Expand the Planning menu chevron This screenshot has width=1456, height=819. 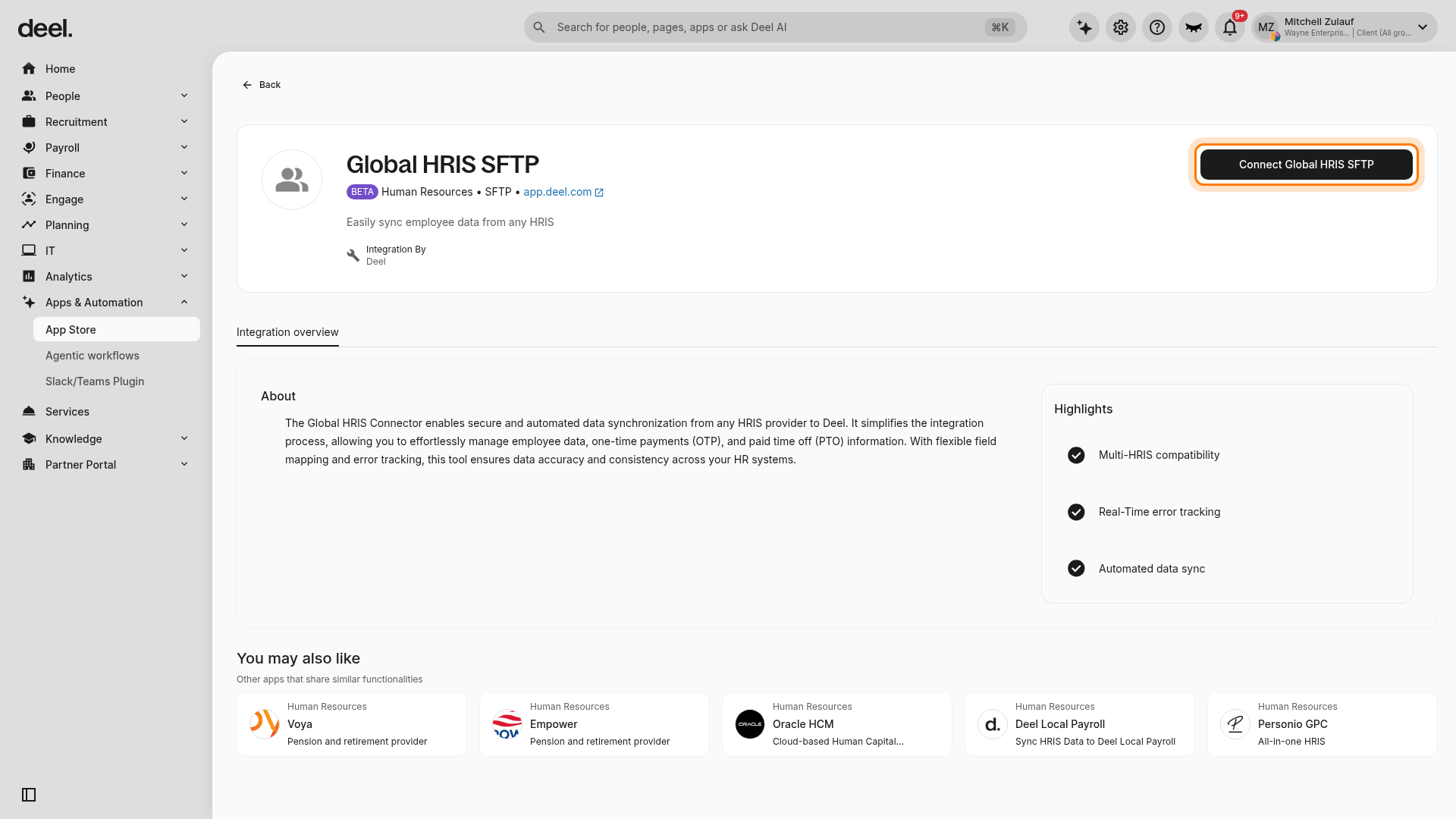pos(184,224)
